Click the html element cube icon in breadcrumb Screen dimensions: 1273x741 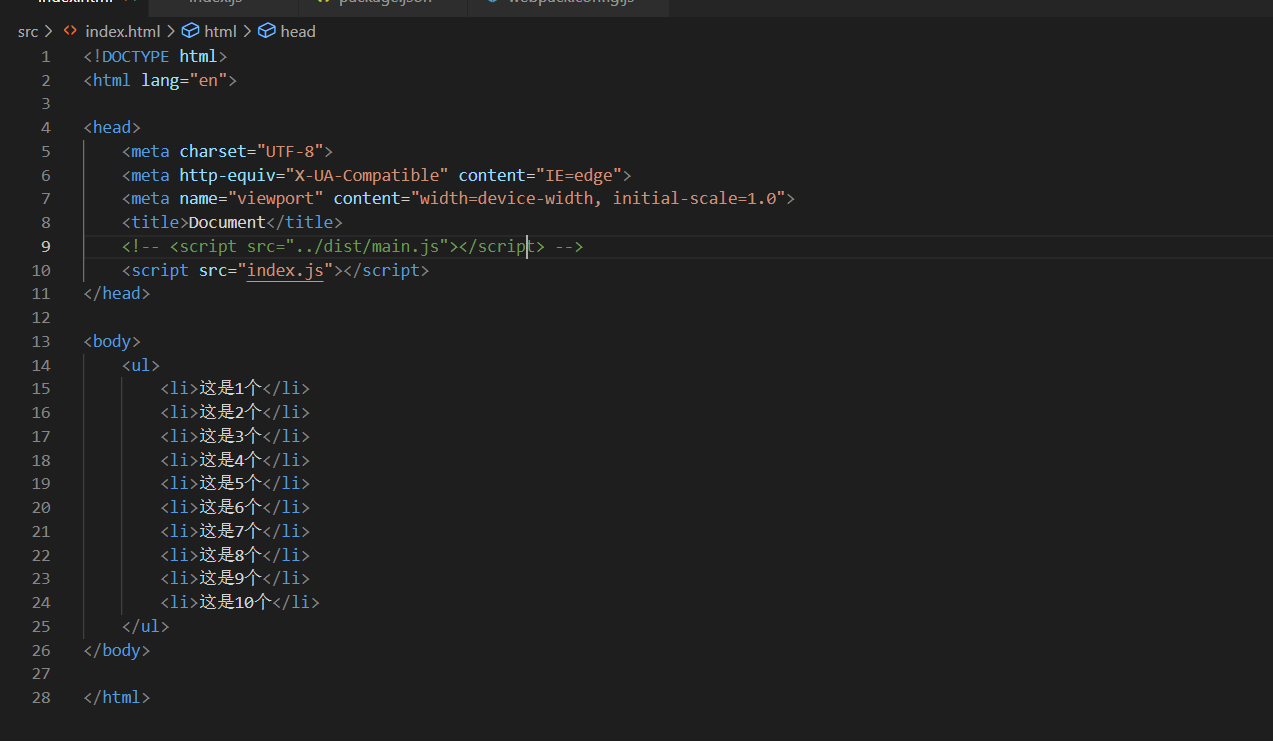190,31
